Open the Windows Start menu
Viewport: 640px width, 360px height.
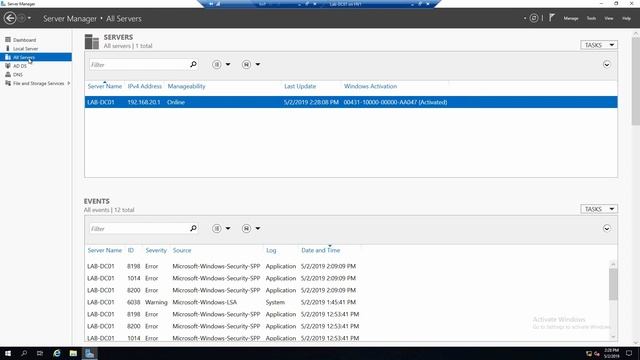click(8, 353)
